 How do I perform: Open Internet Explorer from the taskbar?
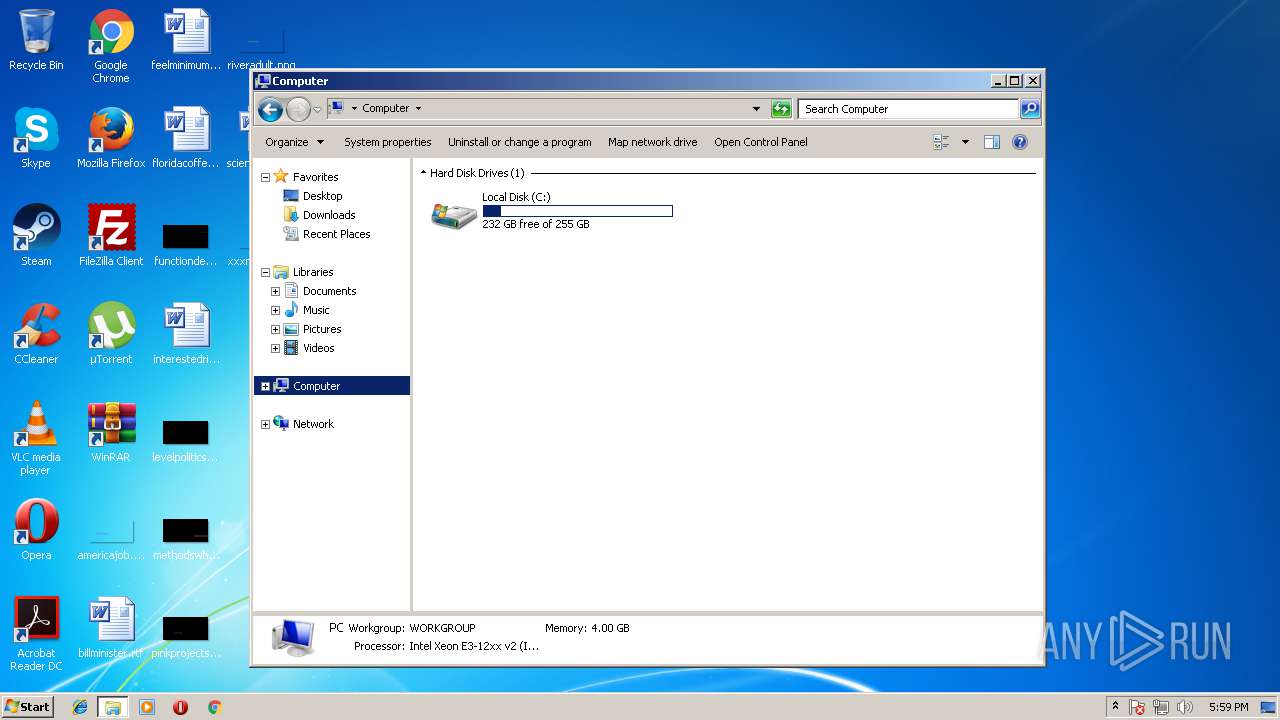click(x=80, y=707)
